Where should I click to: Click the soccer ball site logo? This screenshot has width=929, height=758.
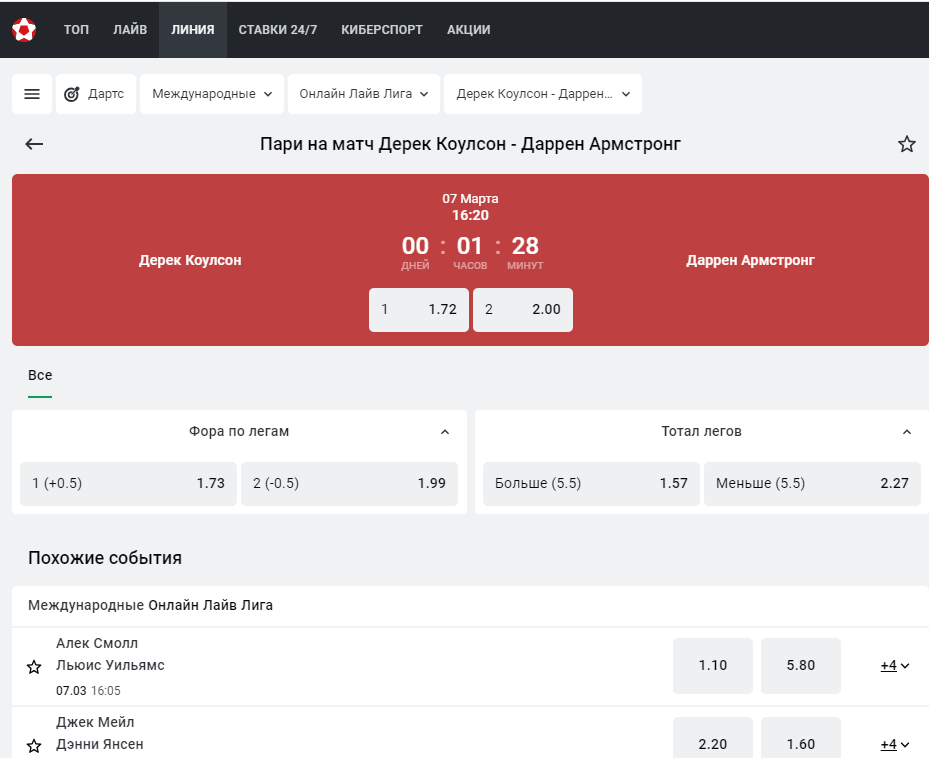point(24,29)
